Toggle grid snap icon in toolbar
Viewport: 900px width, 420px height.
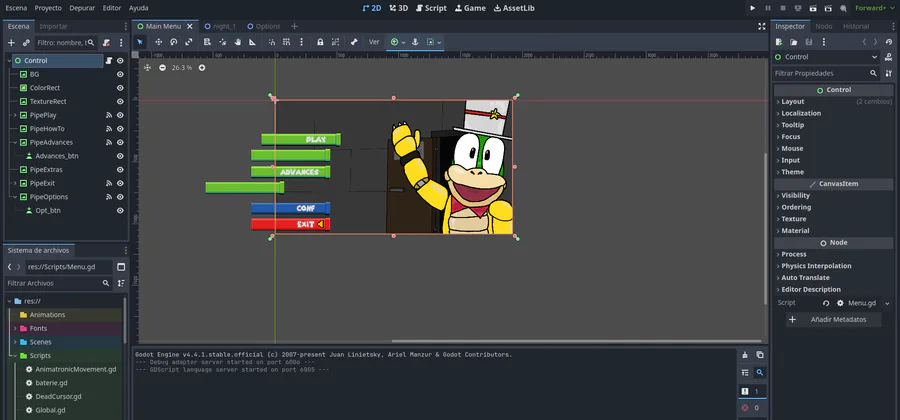(x=286, y=42)
